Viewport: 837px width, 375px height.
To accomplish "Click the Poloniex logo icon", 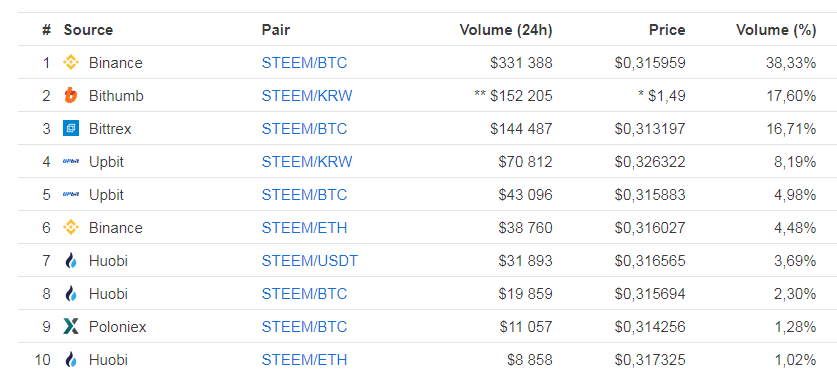I will (71, 326).
